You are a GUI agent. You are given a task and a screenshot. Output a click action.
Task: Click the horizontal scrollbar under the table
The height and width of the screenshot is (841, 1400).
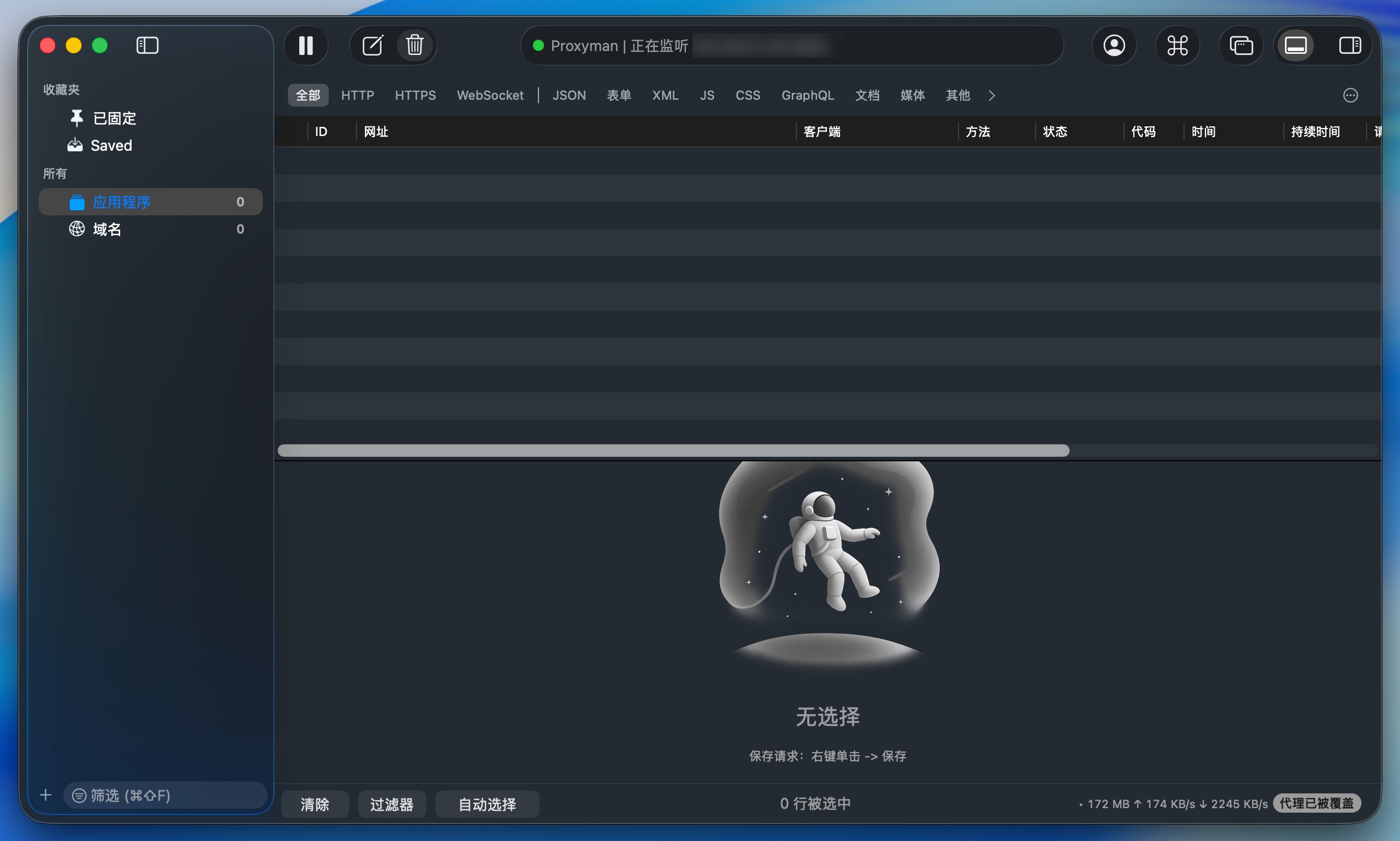coord(673,451)
